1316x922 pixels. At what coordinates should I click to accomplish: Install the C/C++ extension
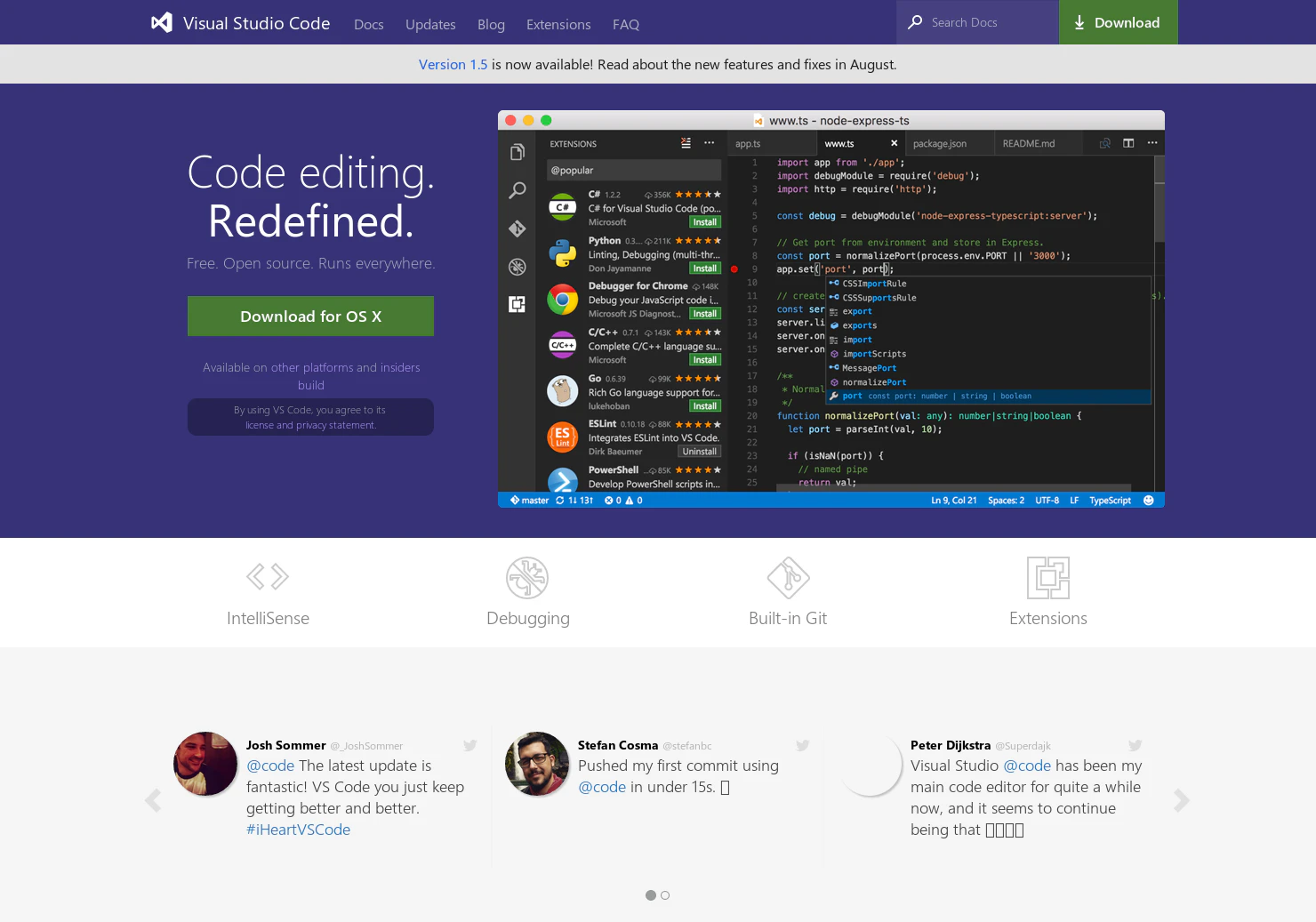click(x=705, y=360)
